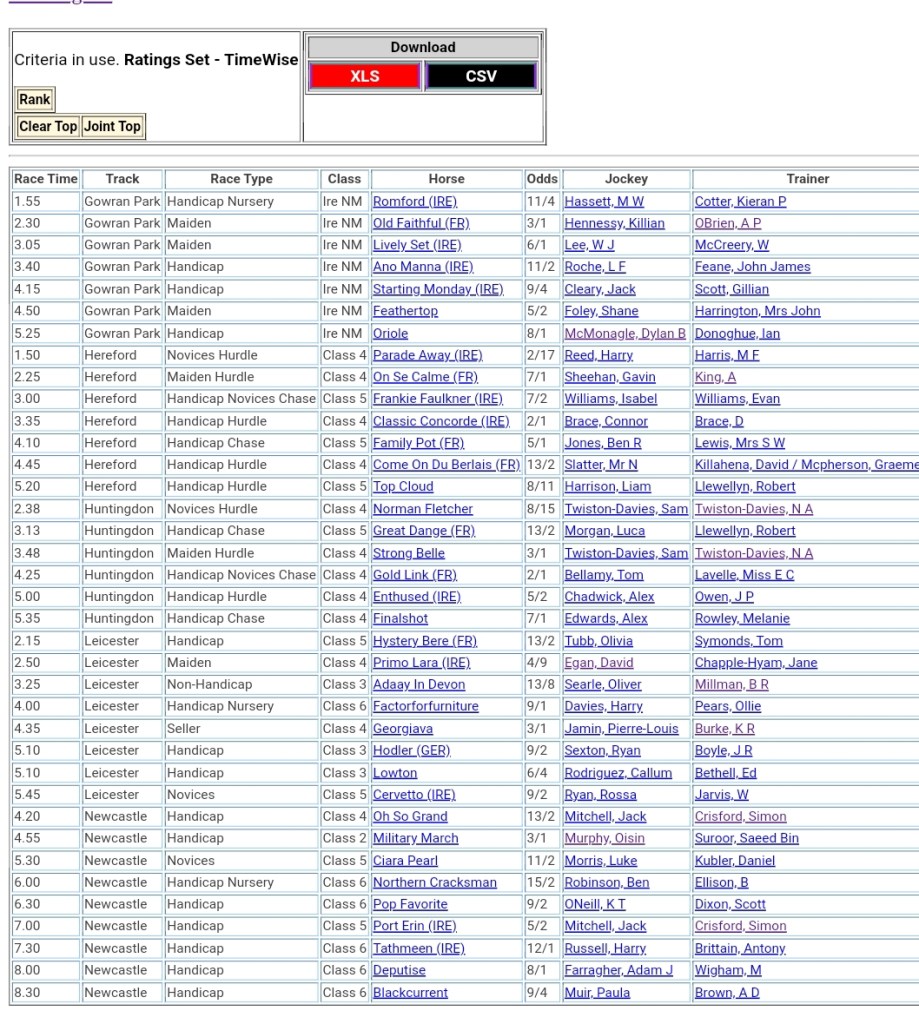Download ratings as CSV file
The width and height of the screenshot is (919, 1024).
481,76
